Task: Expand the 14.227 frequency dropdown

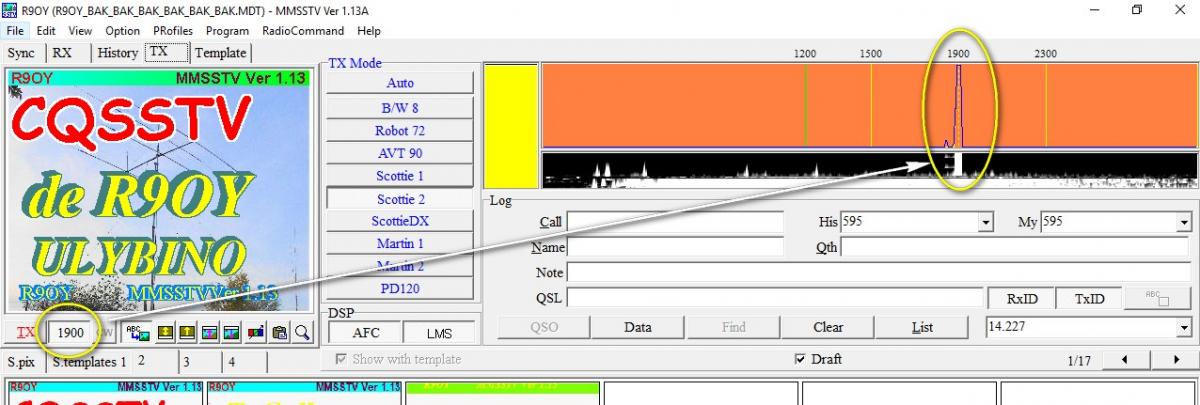Action: point(1184,327)
